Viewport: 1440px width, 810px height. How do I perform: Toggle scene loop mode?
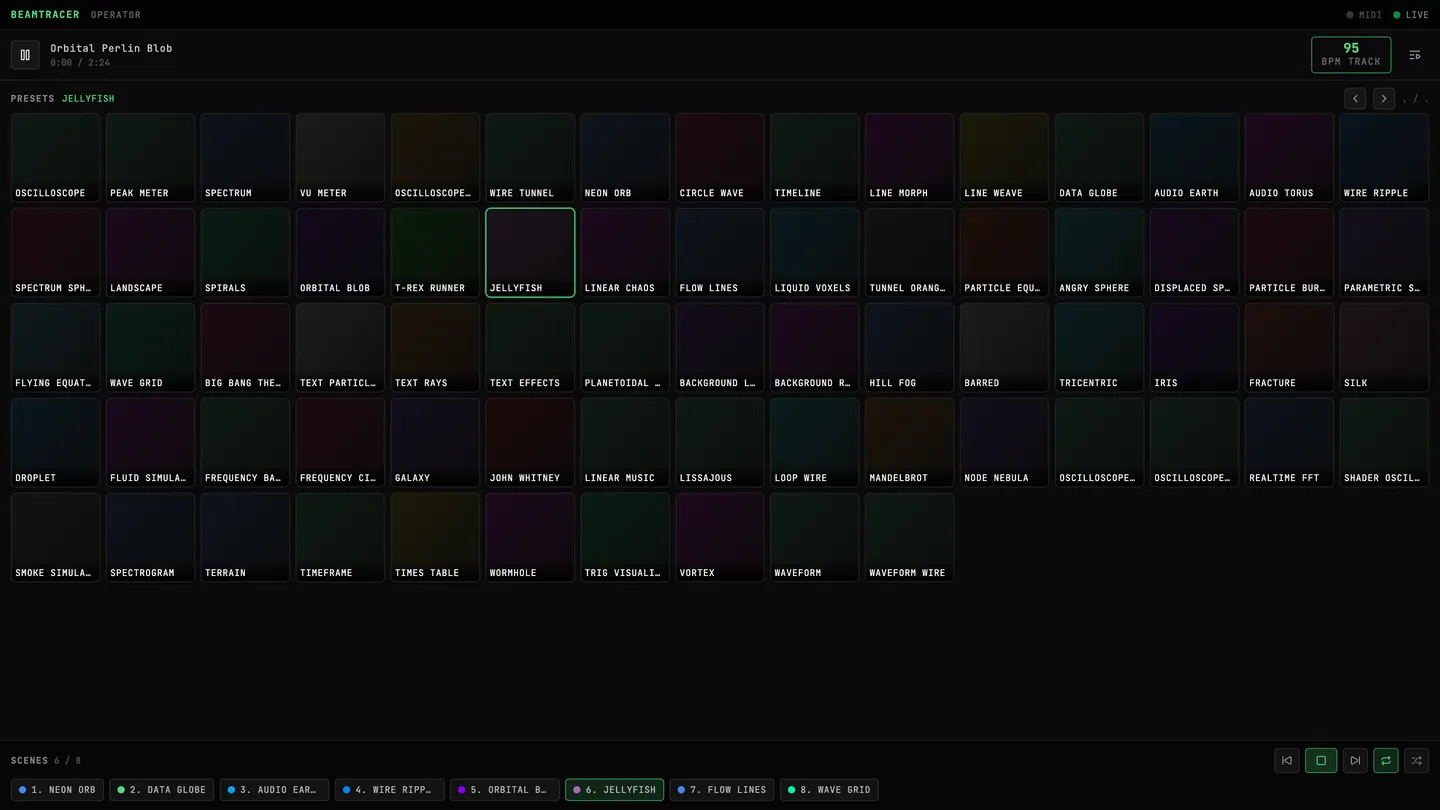[1386, 760]
